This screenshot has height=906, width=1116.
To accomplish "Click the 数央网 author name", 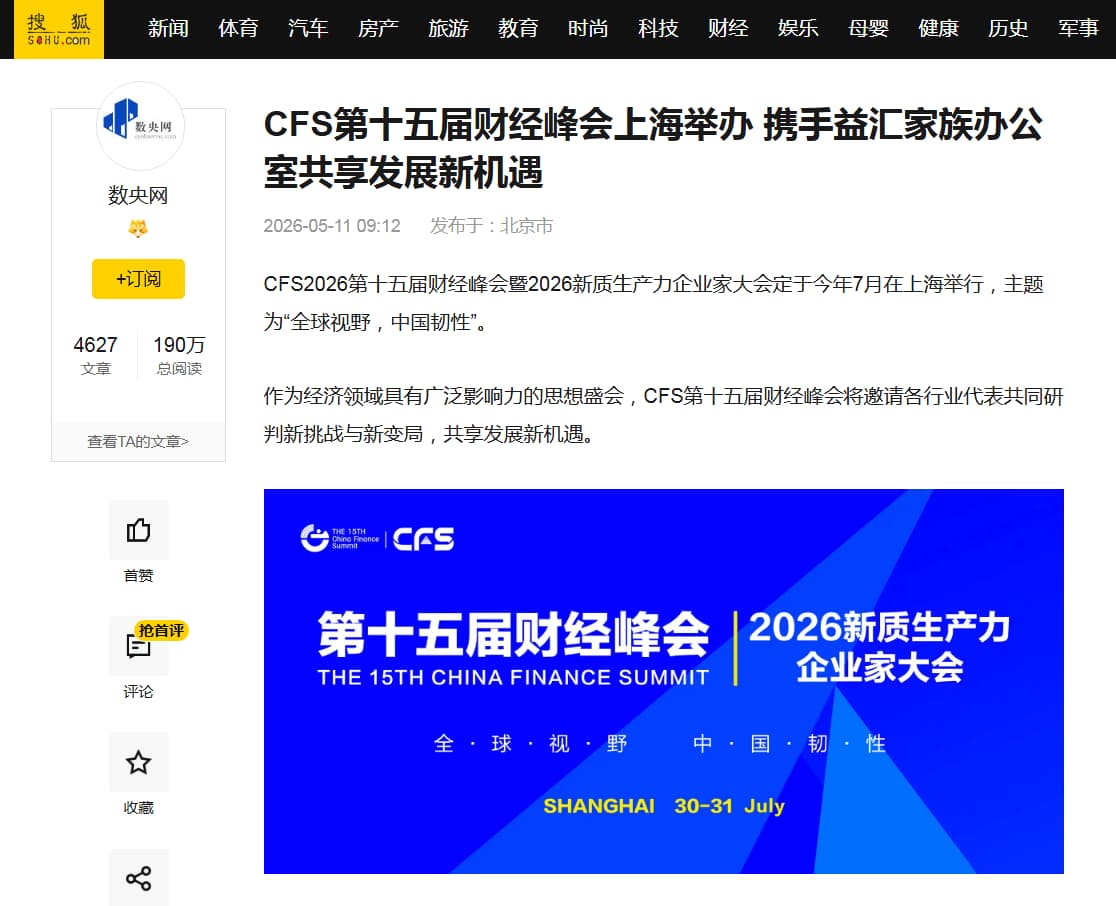I will pyautogui.click(x=138, y=195).
